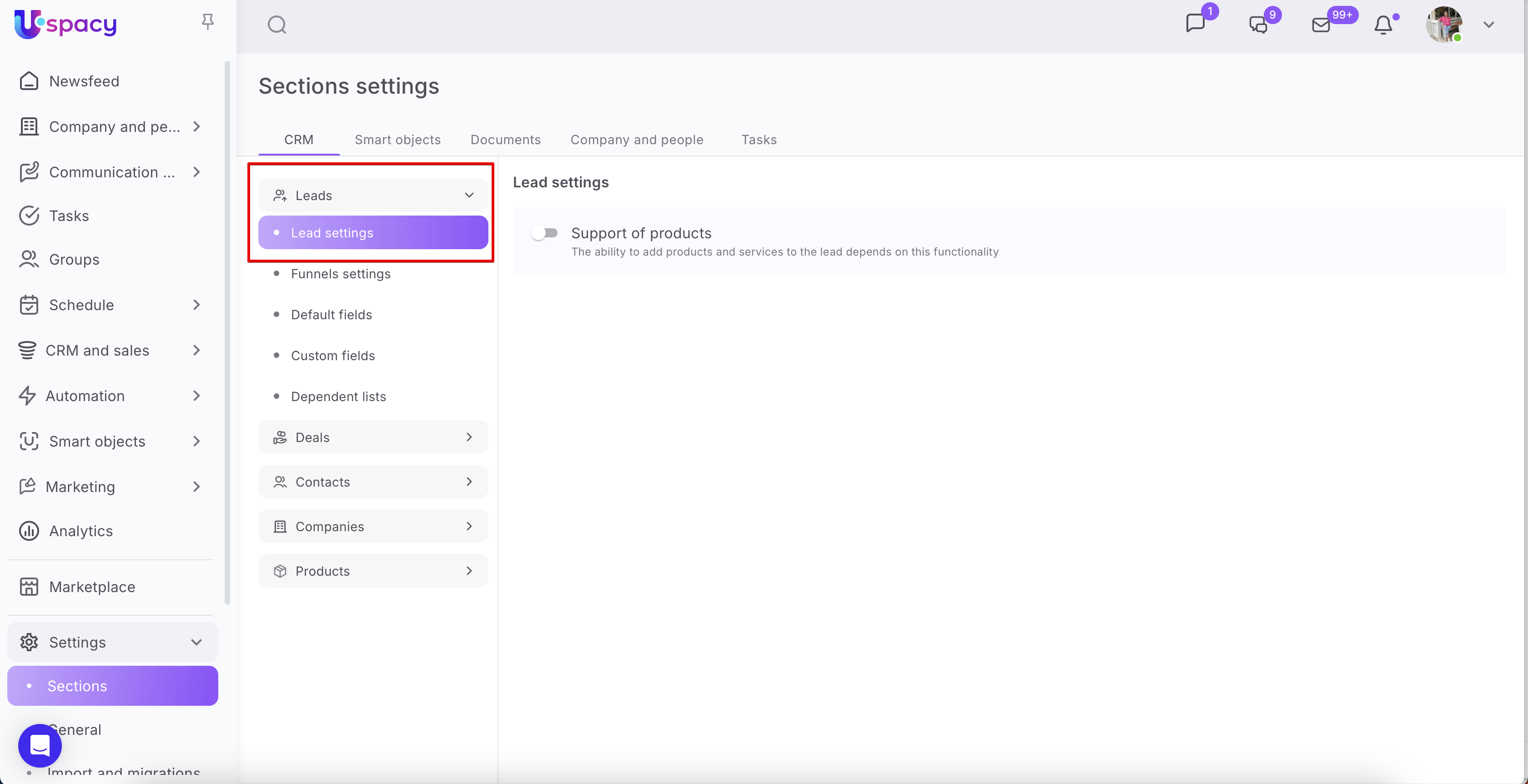The image size is (1528, 784).
Task: Enable Support of products toggle
Action: 544,233
